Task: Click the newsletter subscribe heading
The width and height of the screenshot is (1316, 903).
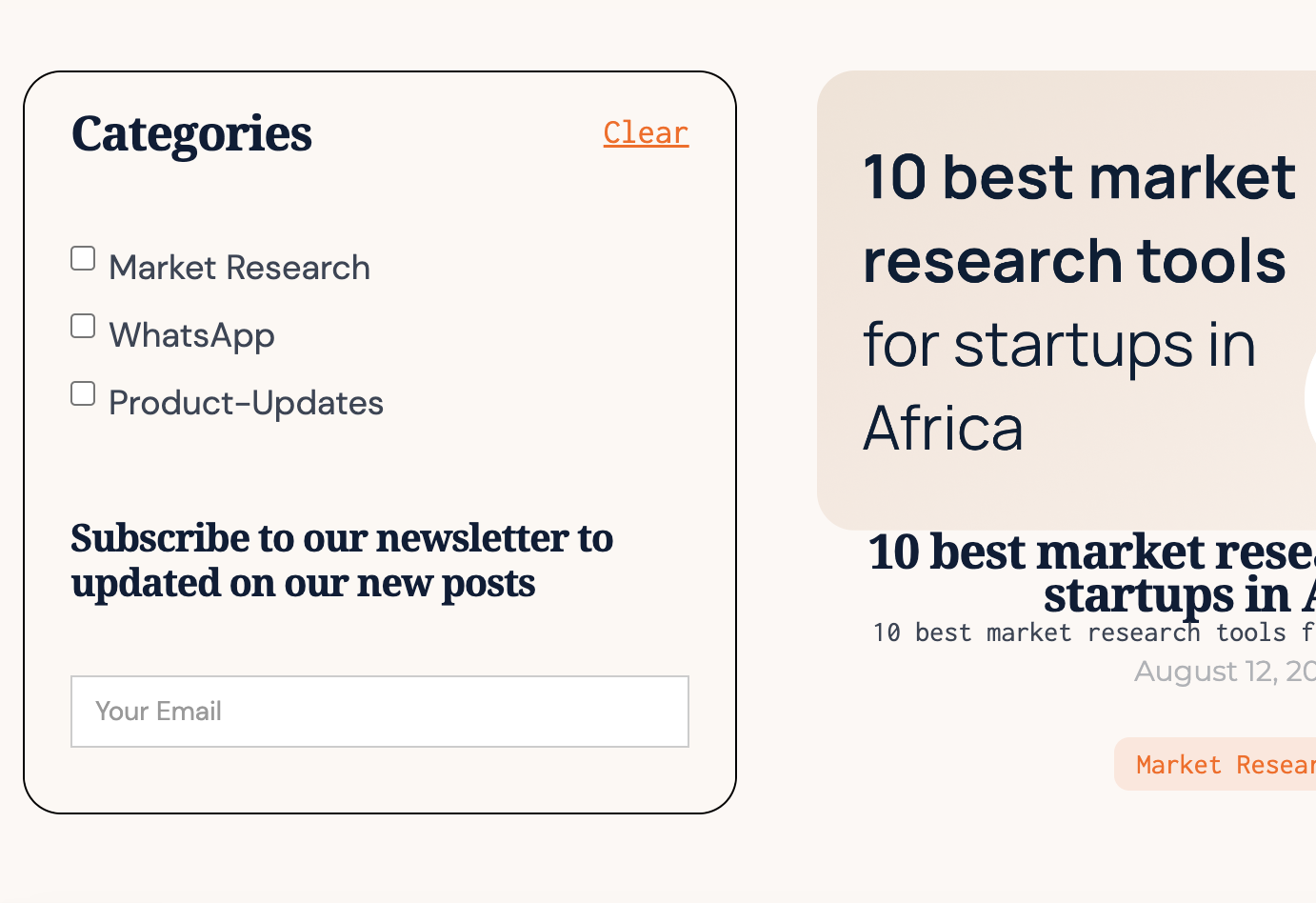Action: [x=341, y=560]
